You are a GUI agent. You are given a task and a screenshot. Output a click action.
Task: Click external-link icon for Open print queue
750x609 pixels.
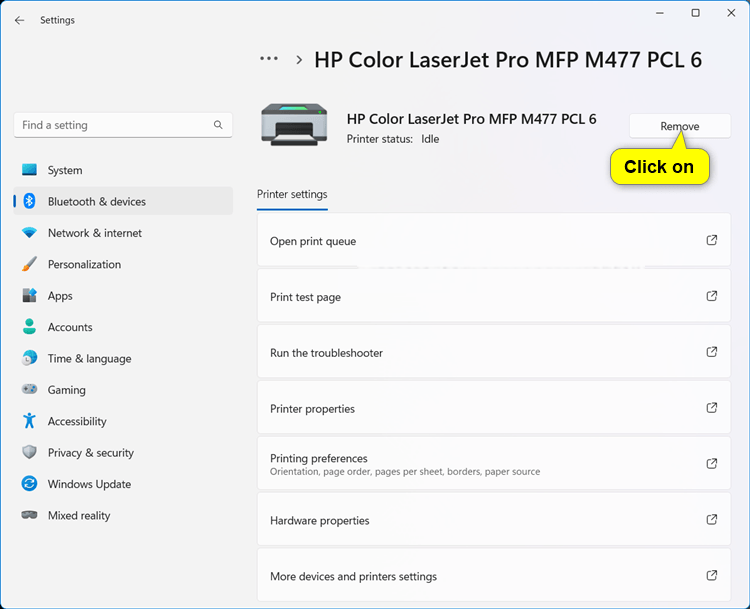[x=712, y=240]
